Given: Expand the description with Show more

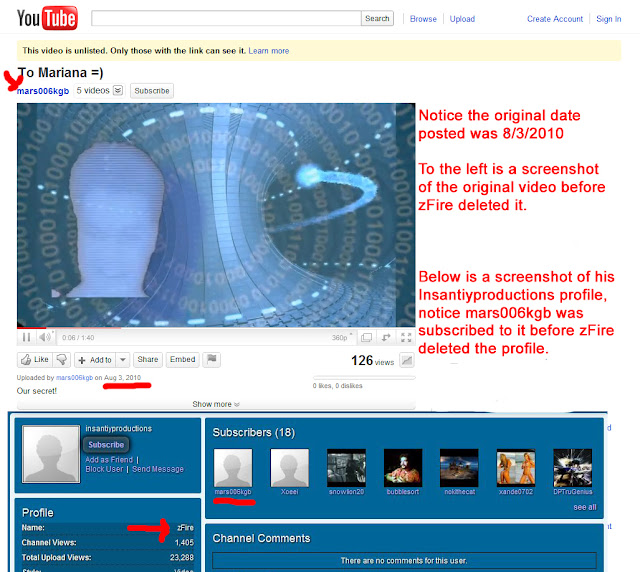Looking at the screenshot, I should (216, 404).
